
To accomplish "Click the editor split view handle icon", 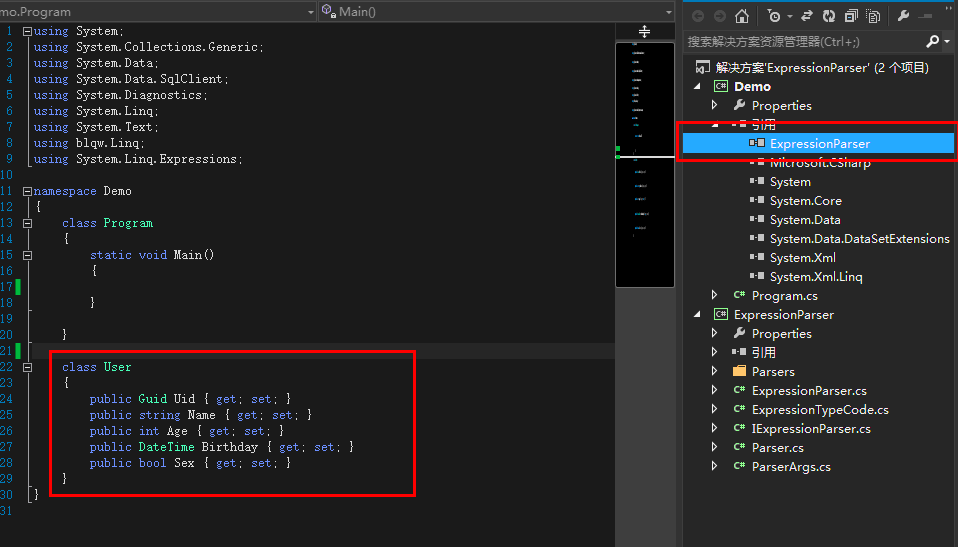I will tap(644, 32).
